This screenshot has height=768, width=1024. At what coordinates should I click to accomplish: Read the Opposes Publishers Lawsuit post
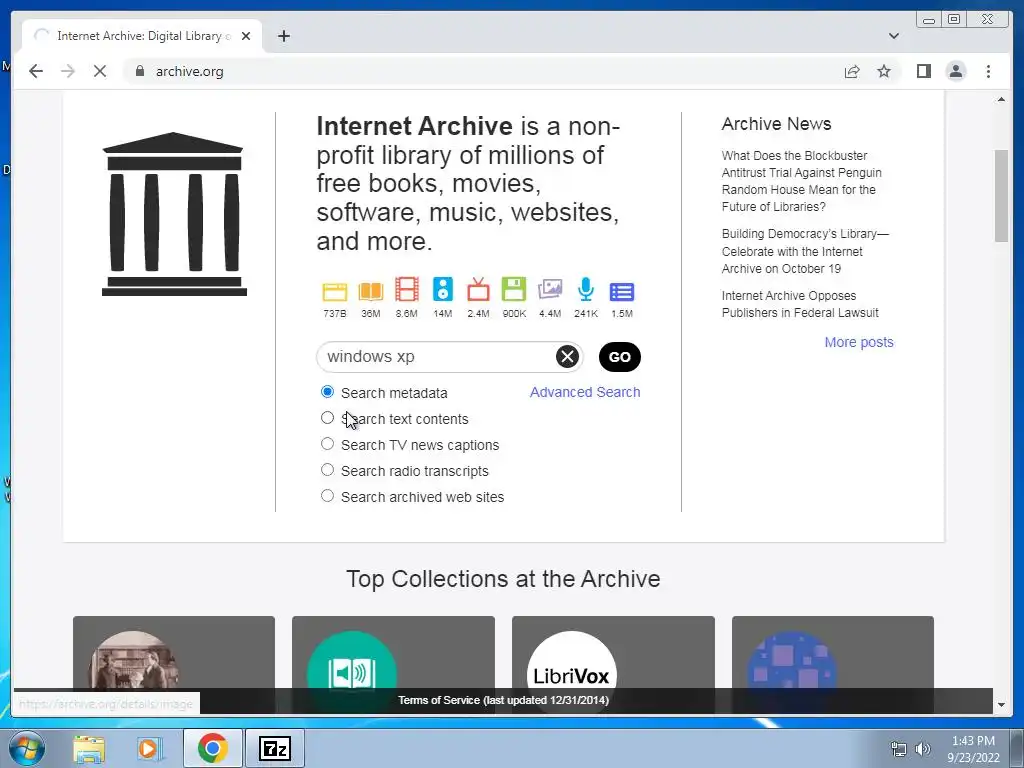pyautogui.click(x=800, y=304)
